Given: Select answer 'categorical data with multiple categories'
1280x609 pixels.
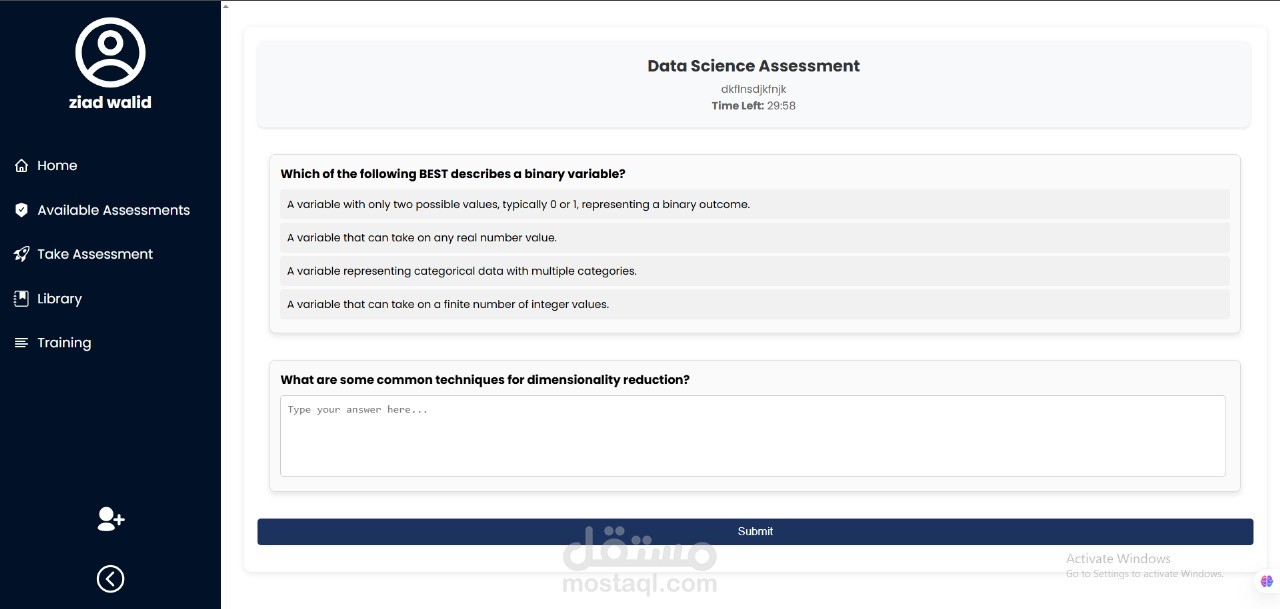Looking at the screenshot, I should pos(755,271).
